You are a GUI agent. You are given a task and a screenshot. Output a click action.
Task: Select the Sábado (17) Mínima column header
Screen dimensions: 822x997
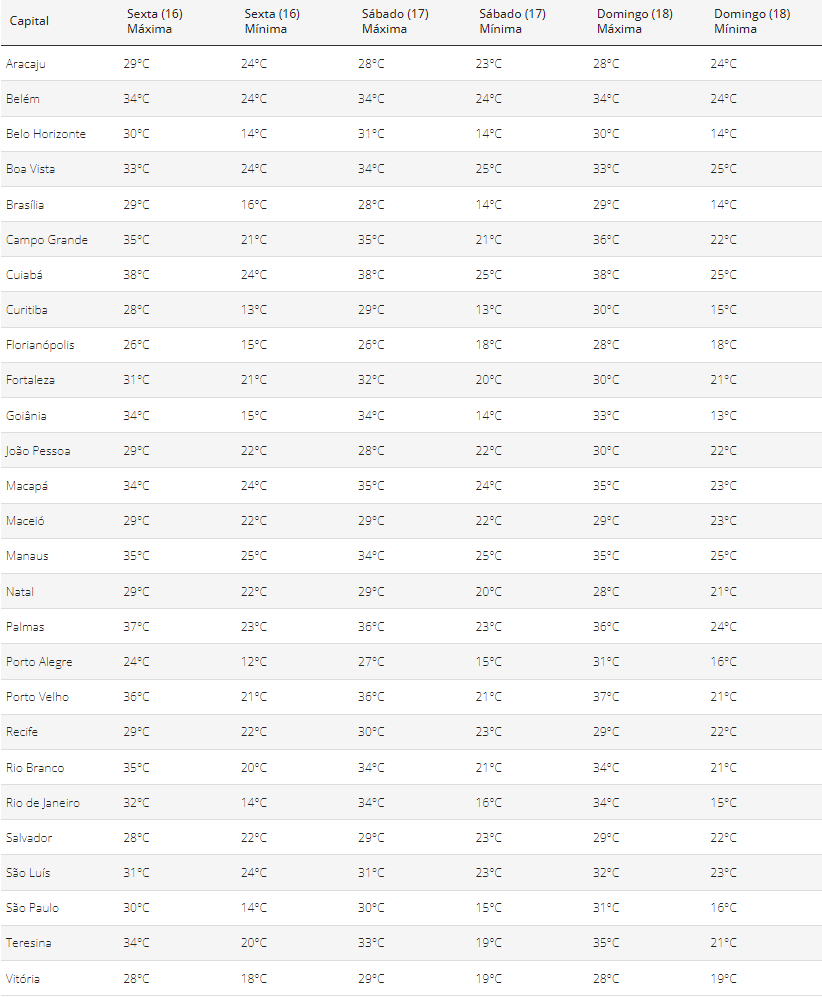[512, 21]
